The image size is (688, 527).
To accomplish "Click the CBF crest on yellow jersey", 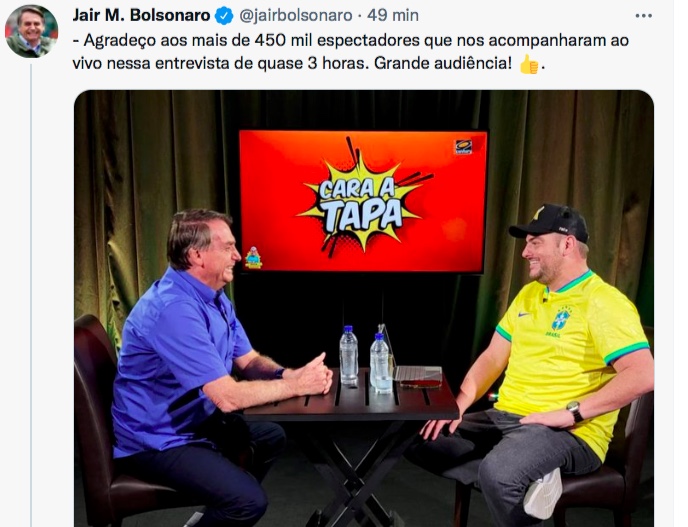I will 560,319.
